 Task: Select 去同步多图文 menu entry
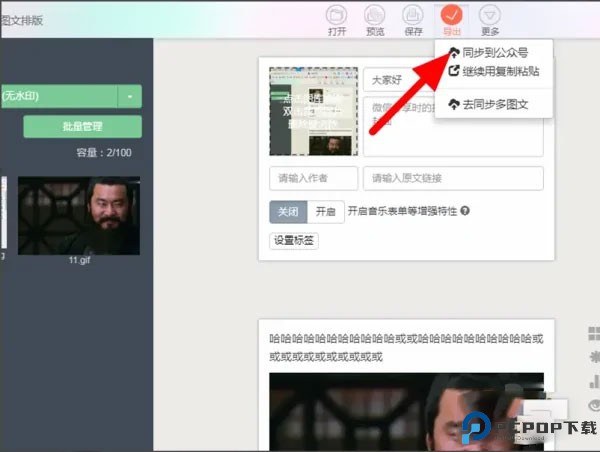[494, 104]
